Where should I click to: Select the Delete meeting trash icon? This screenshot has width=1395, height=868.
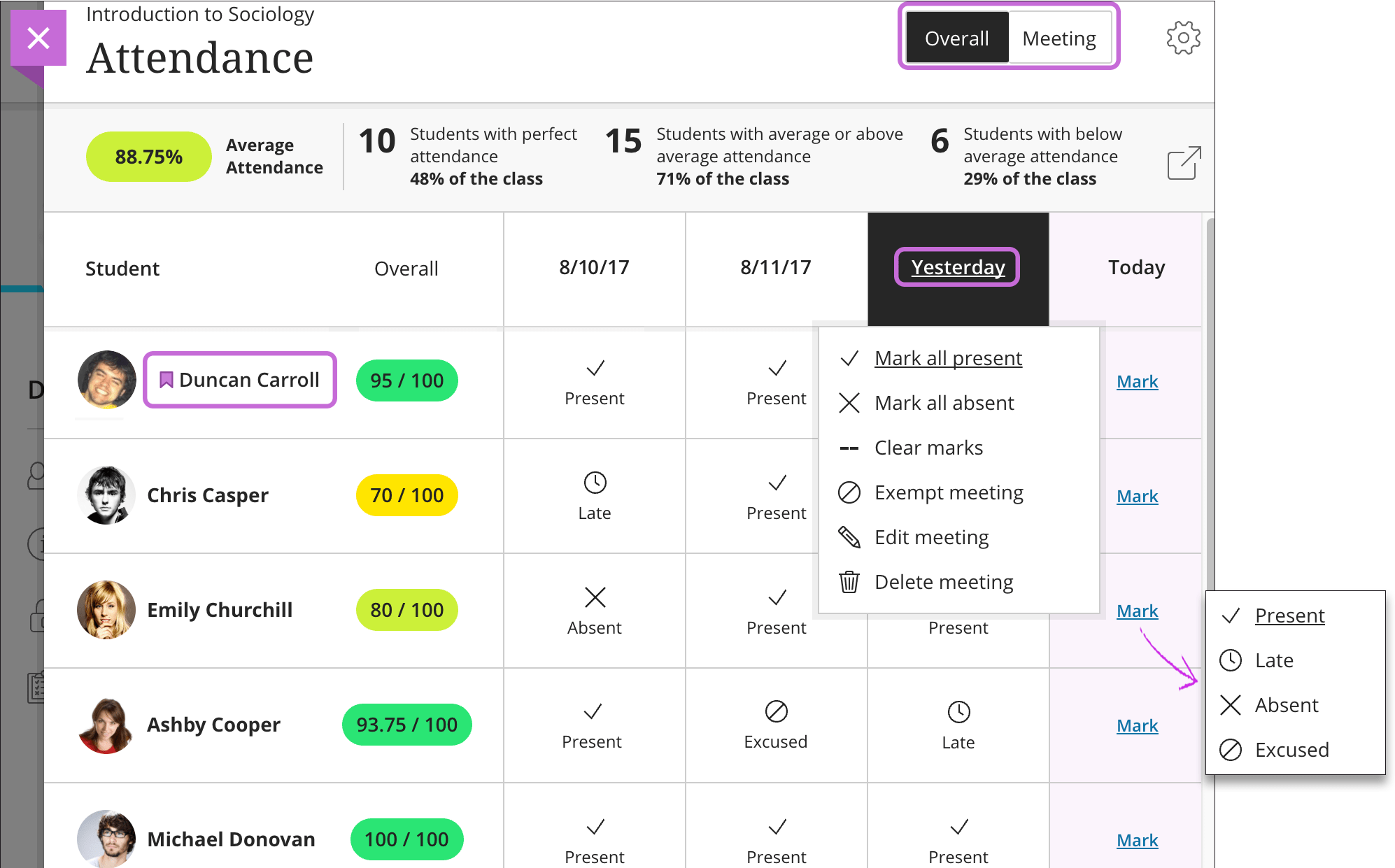(x=849, y=581)
